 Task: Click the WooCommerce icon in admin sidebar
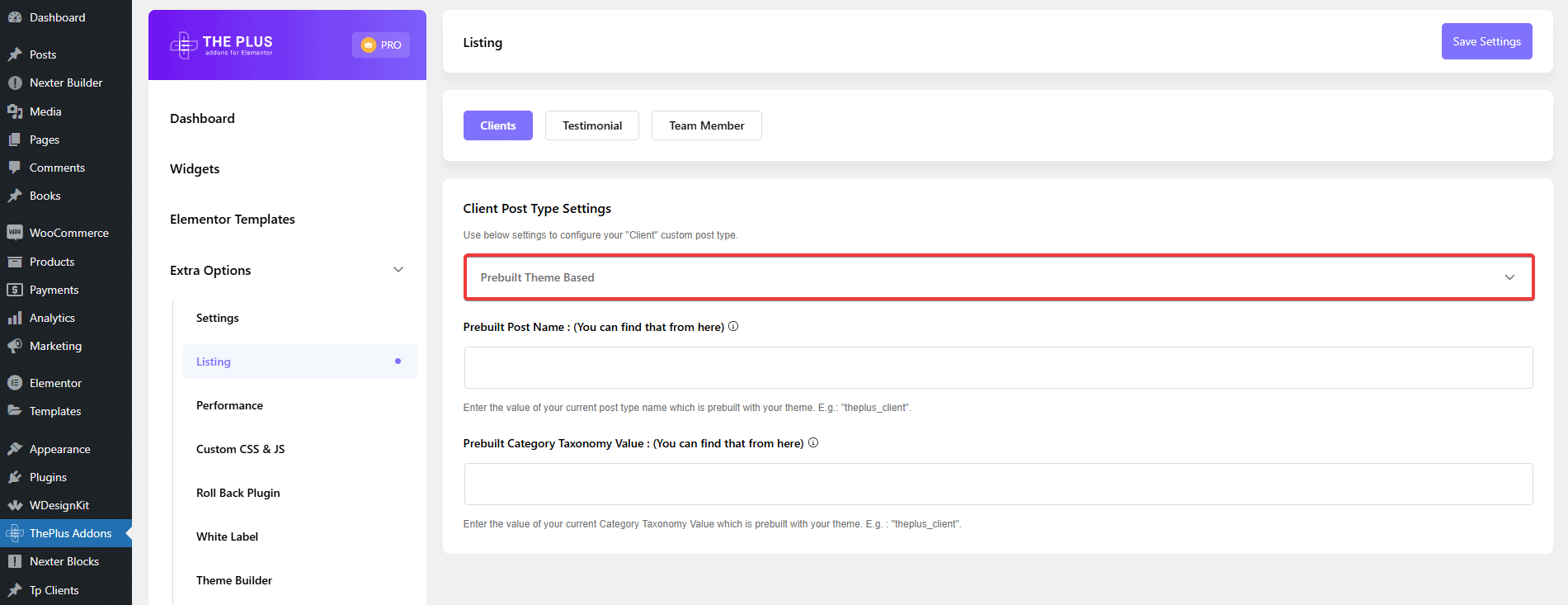pos(14,233)
